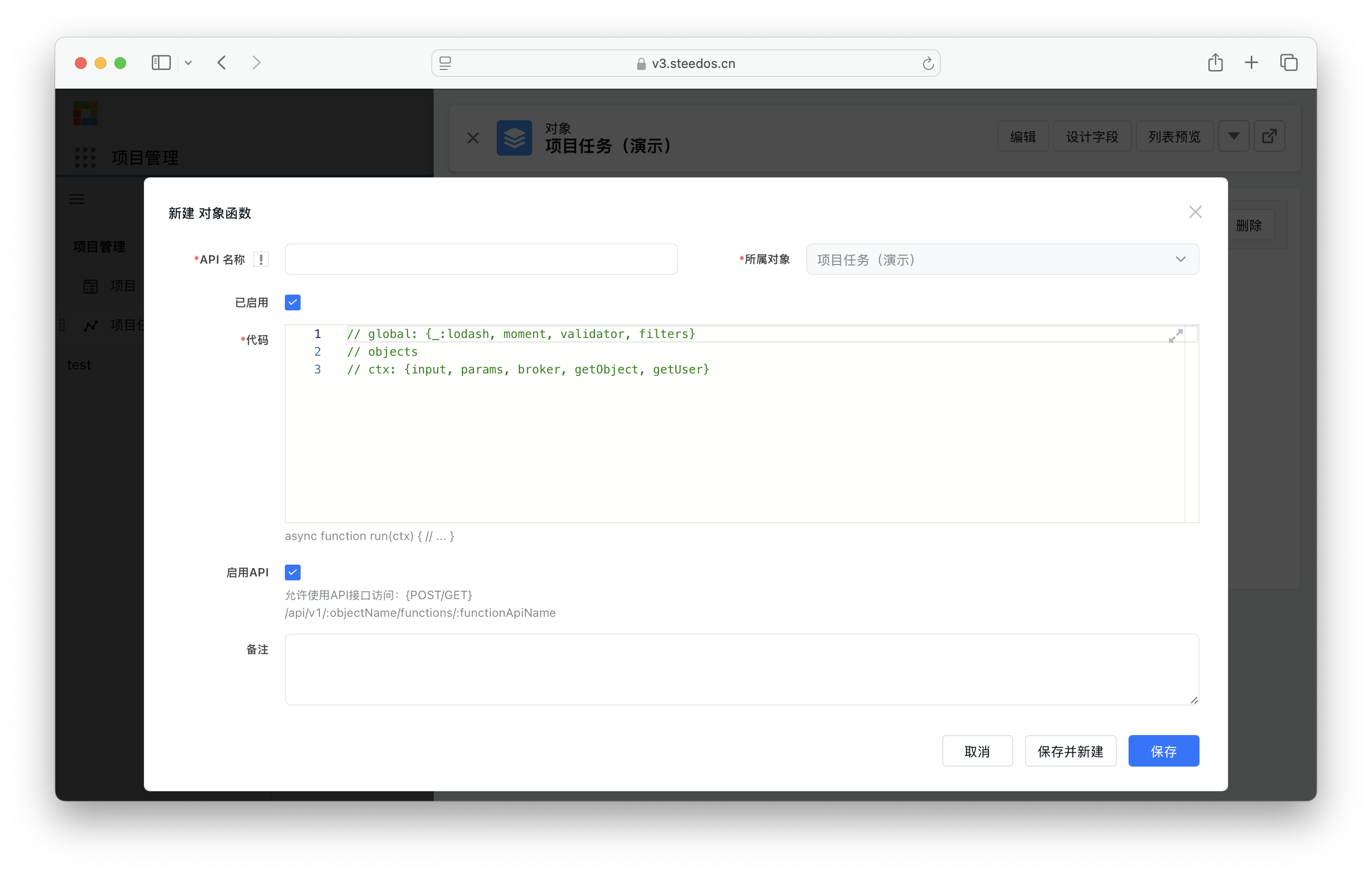
Task: Open a new tab with the plus icon
Action: 1251,63
